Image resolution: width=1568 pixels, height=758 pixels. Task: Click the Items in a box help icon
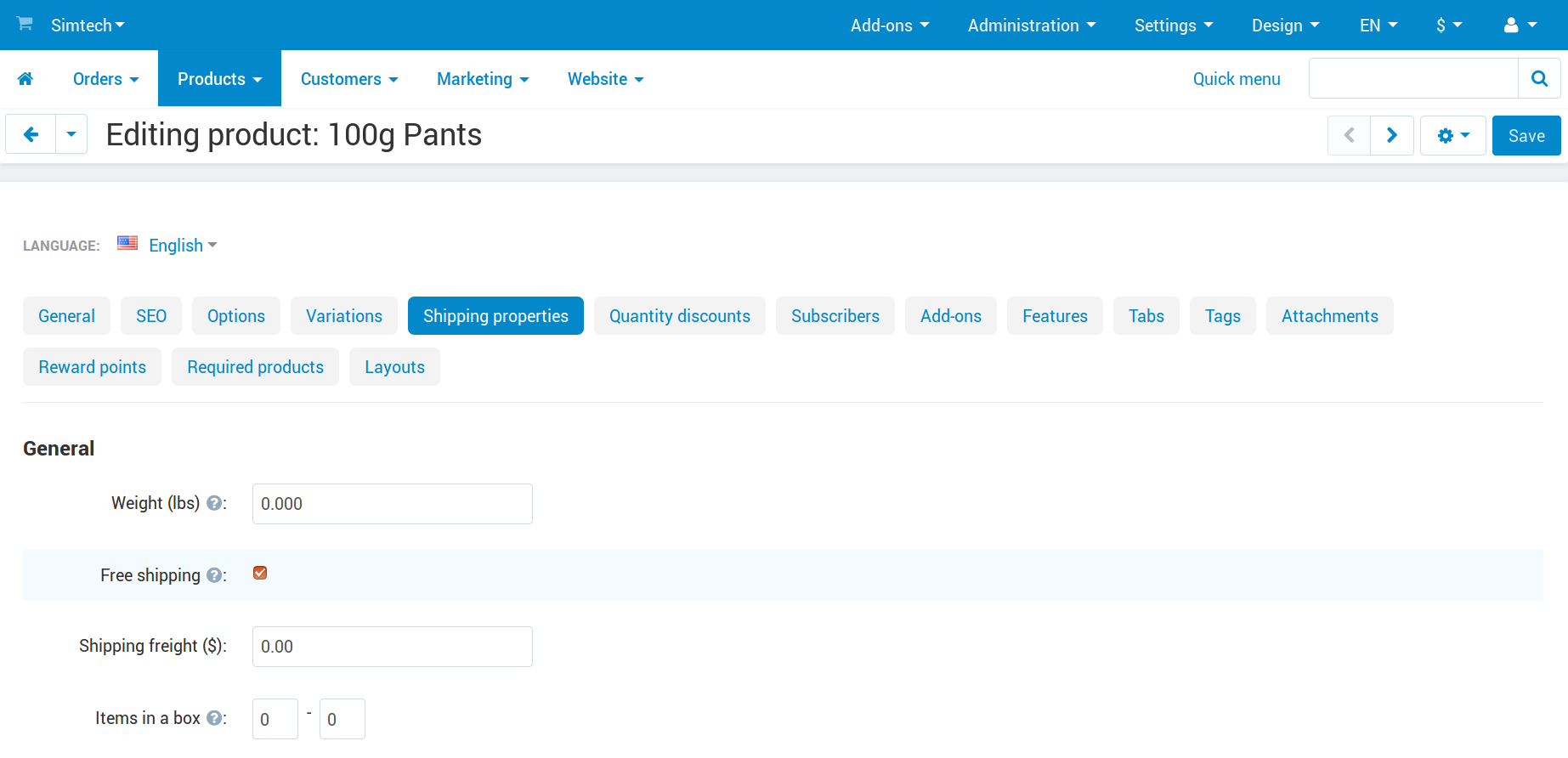tap(215, 718)
